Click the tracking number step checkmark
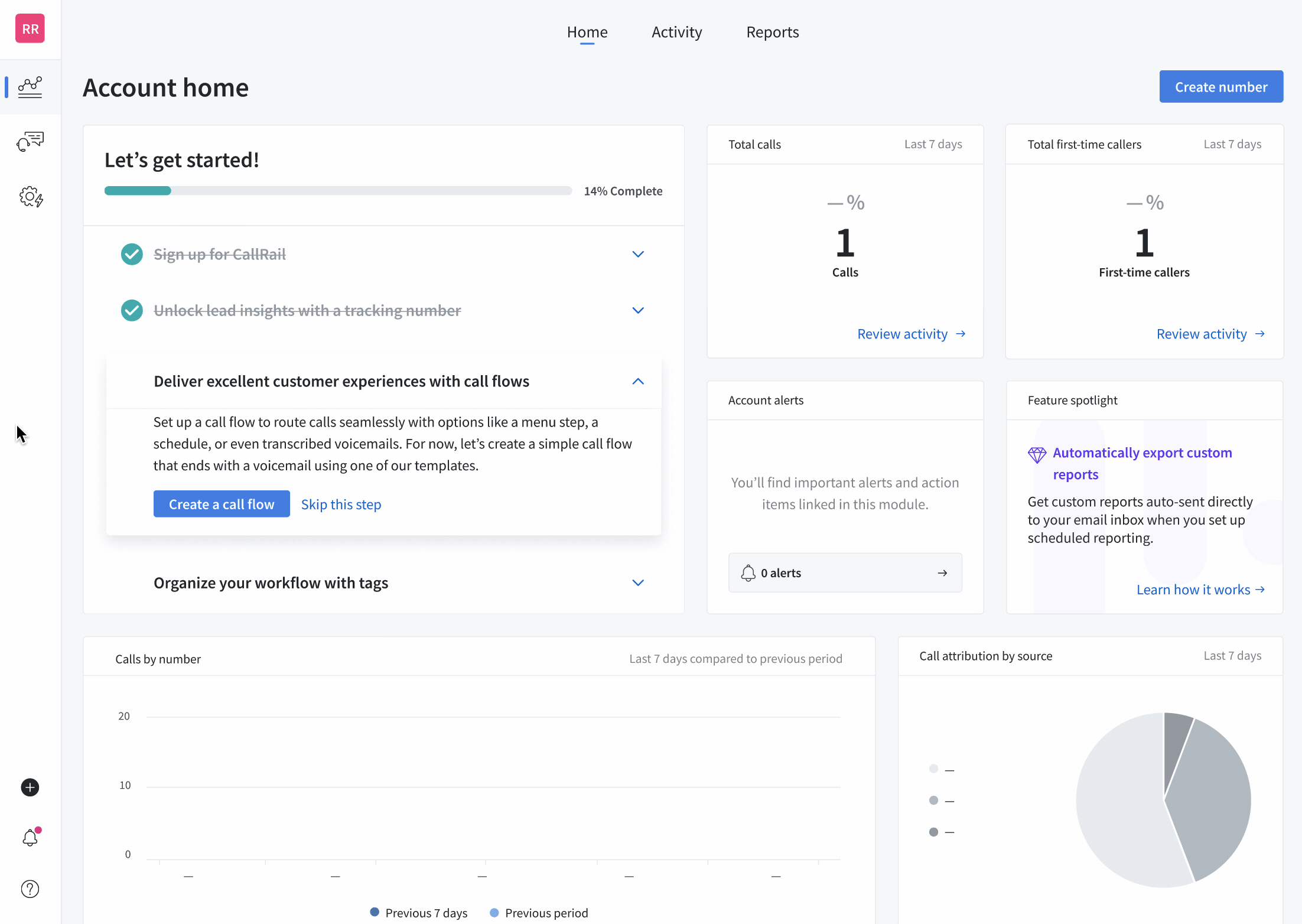Image resolution: width=1302 pixels, height=924 pixels. [x=132, y=310]
